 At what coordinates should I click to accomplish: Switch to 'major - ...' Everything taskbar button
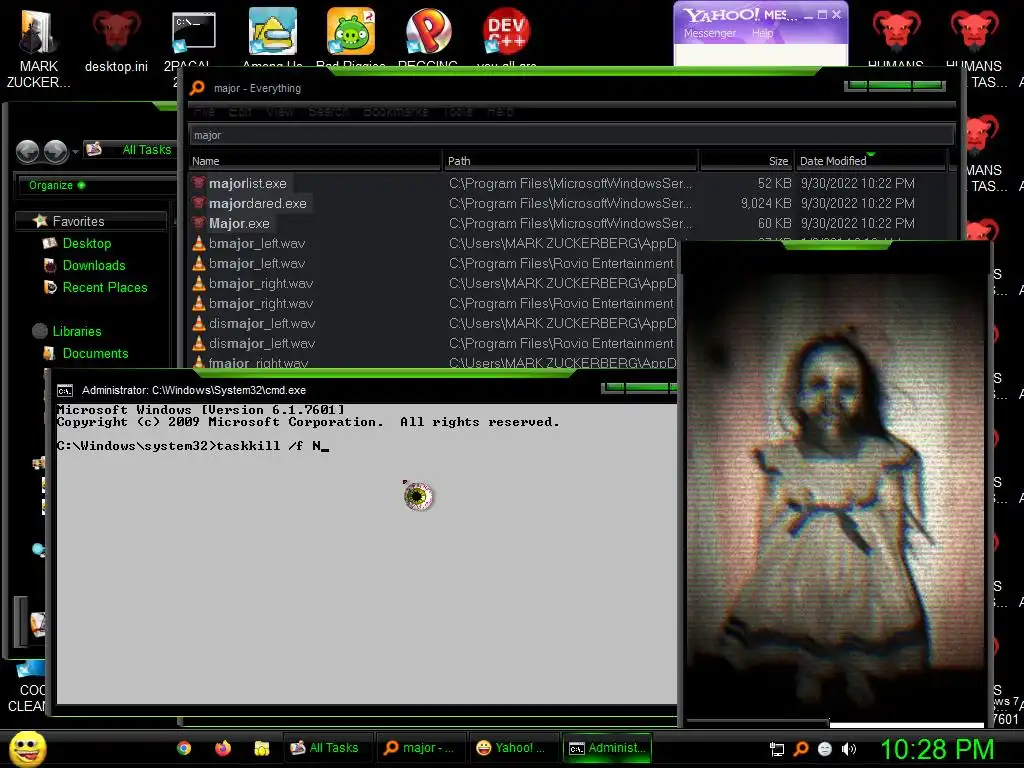point(421,748)
